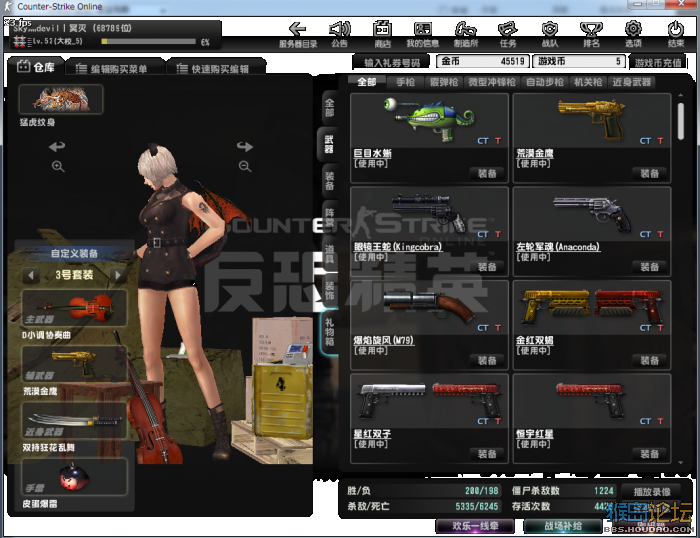Select the vertical 全部 category tab
Image resolution: width=700 pixels, height=538 pixels.
coord(329,108)
